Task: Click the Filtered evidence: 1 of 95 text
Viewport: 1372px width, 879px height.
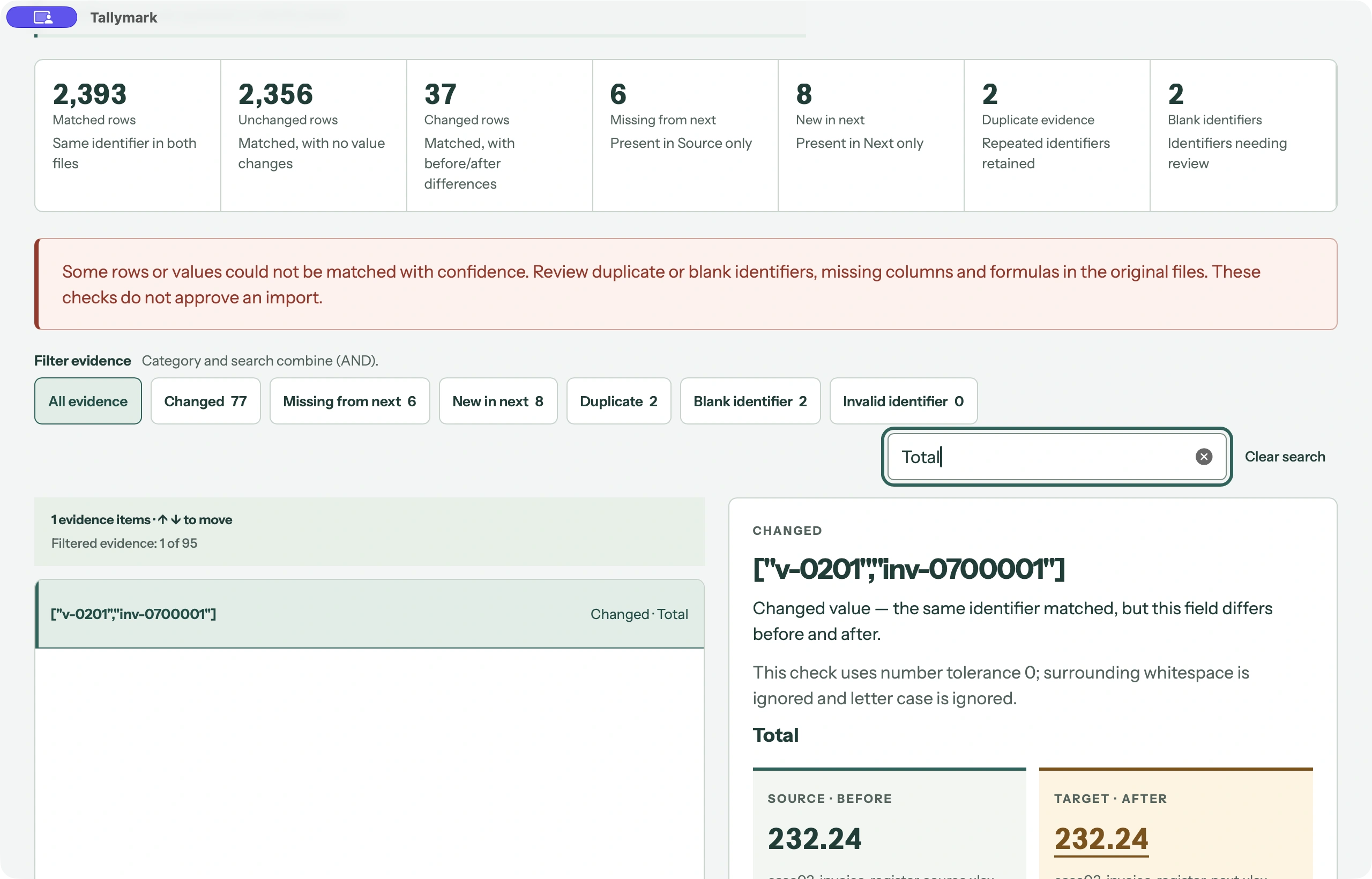Action: tap(124, 543)
